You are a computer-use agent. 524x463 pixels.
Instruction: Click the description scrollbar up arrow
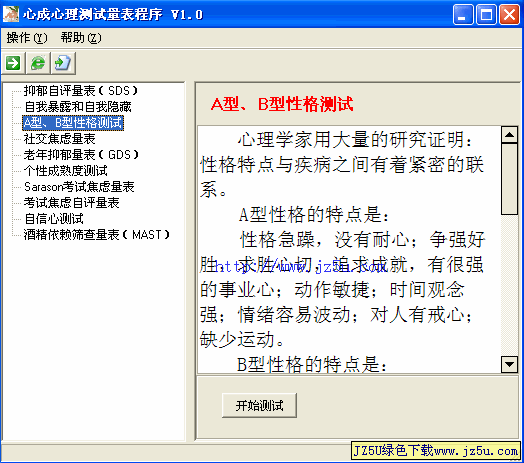coord(510,135)
